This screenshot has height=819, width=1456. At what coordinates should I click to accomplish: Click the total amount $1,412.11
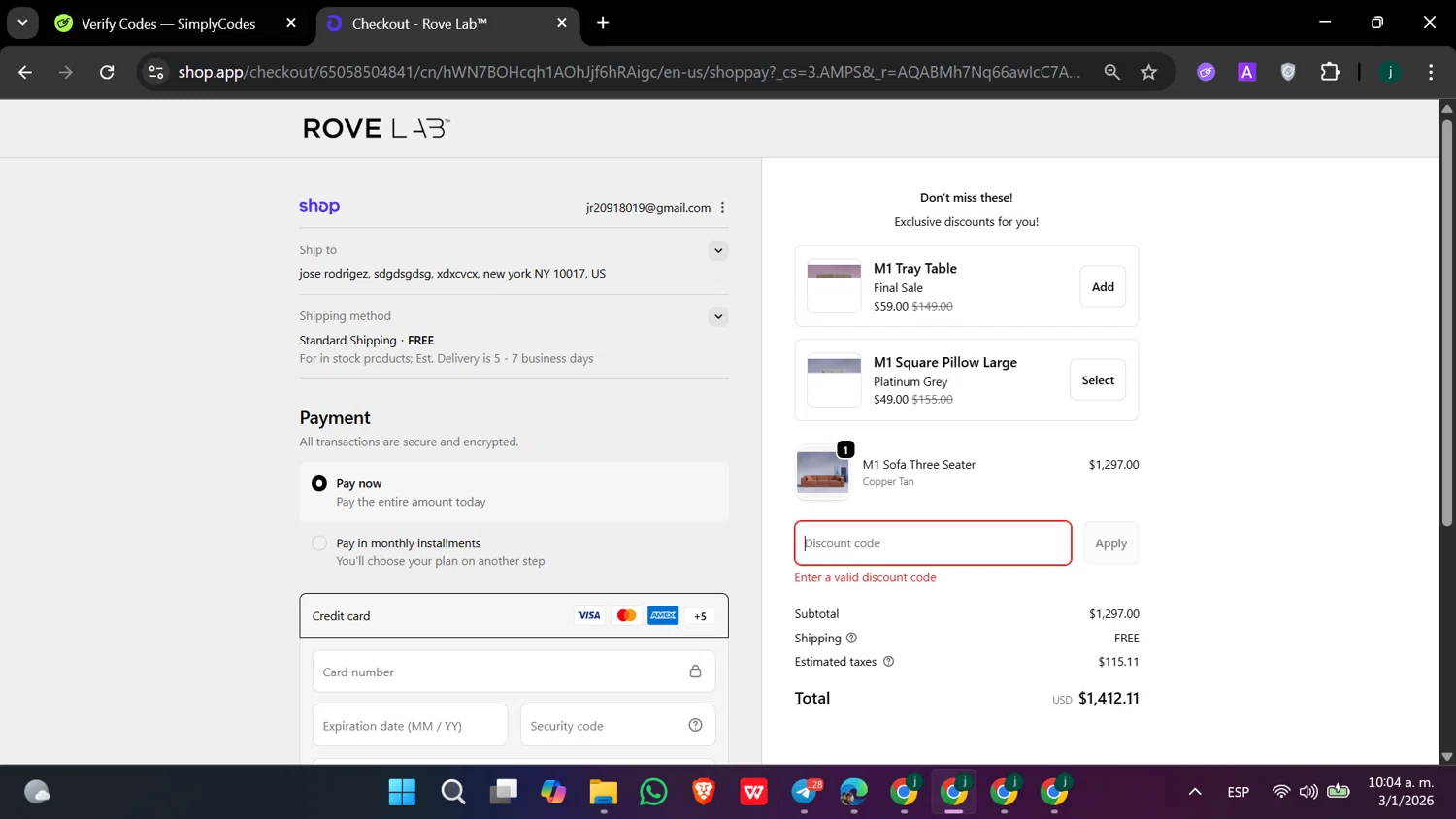point(1109,698)
